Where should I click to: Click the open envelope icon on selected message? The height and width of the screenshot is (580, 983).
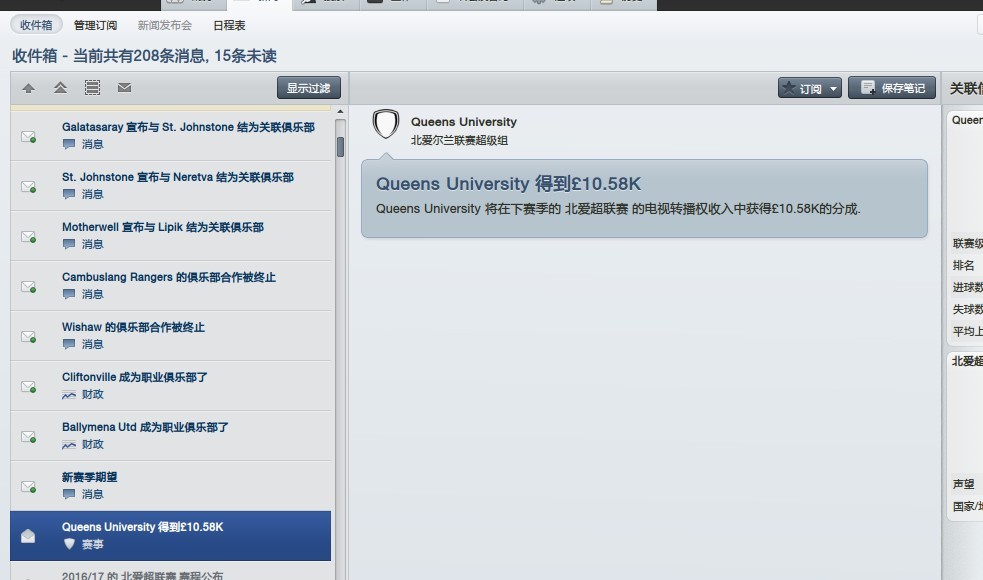click(28, 536)
